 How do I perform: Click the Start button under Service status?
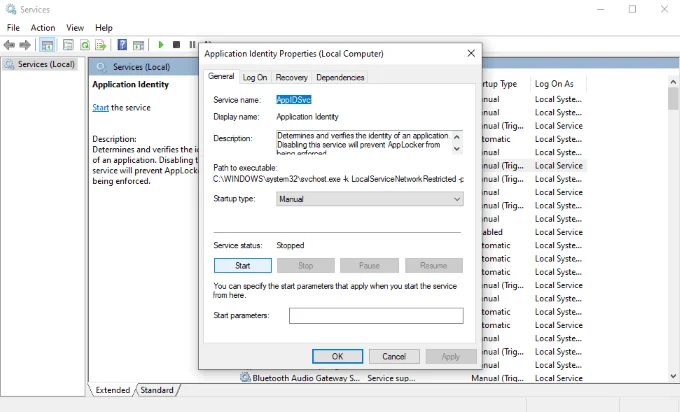pos(242,265)
